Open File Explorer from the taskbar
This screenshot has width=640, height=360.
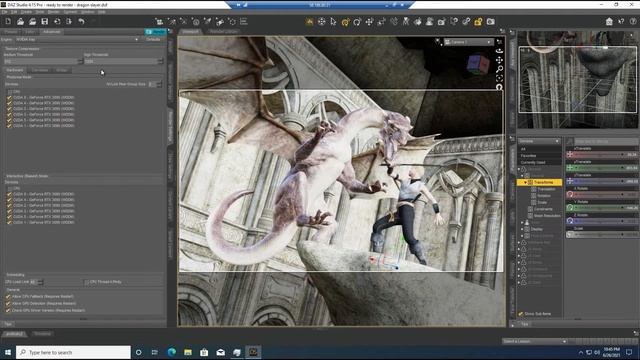click(188, 352)
